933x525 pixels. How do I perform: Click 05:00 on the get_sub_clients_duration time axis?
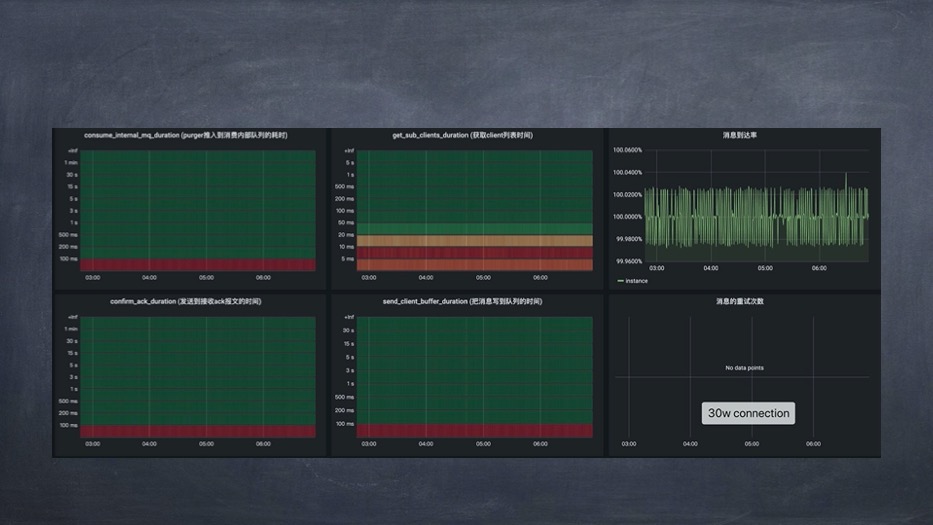coord(483,278)
